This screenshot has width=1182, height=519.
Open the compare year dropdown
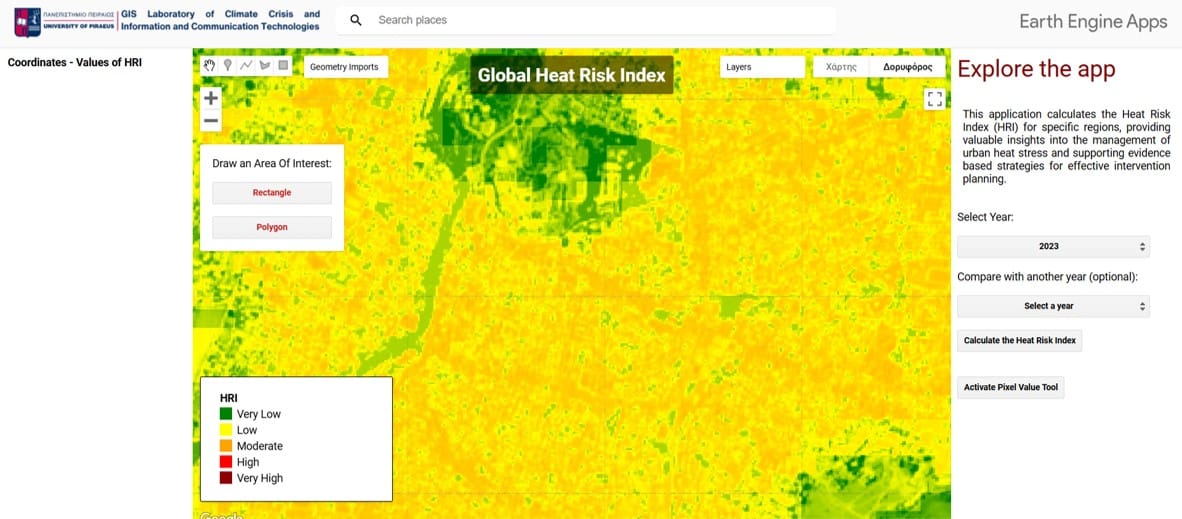[x=1053, y=306]
